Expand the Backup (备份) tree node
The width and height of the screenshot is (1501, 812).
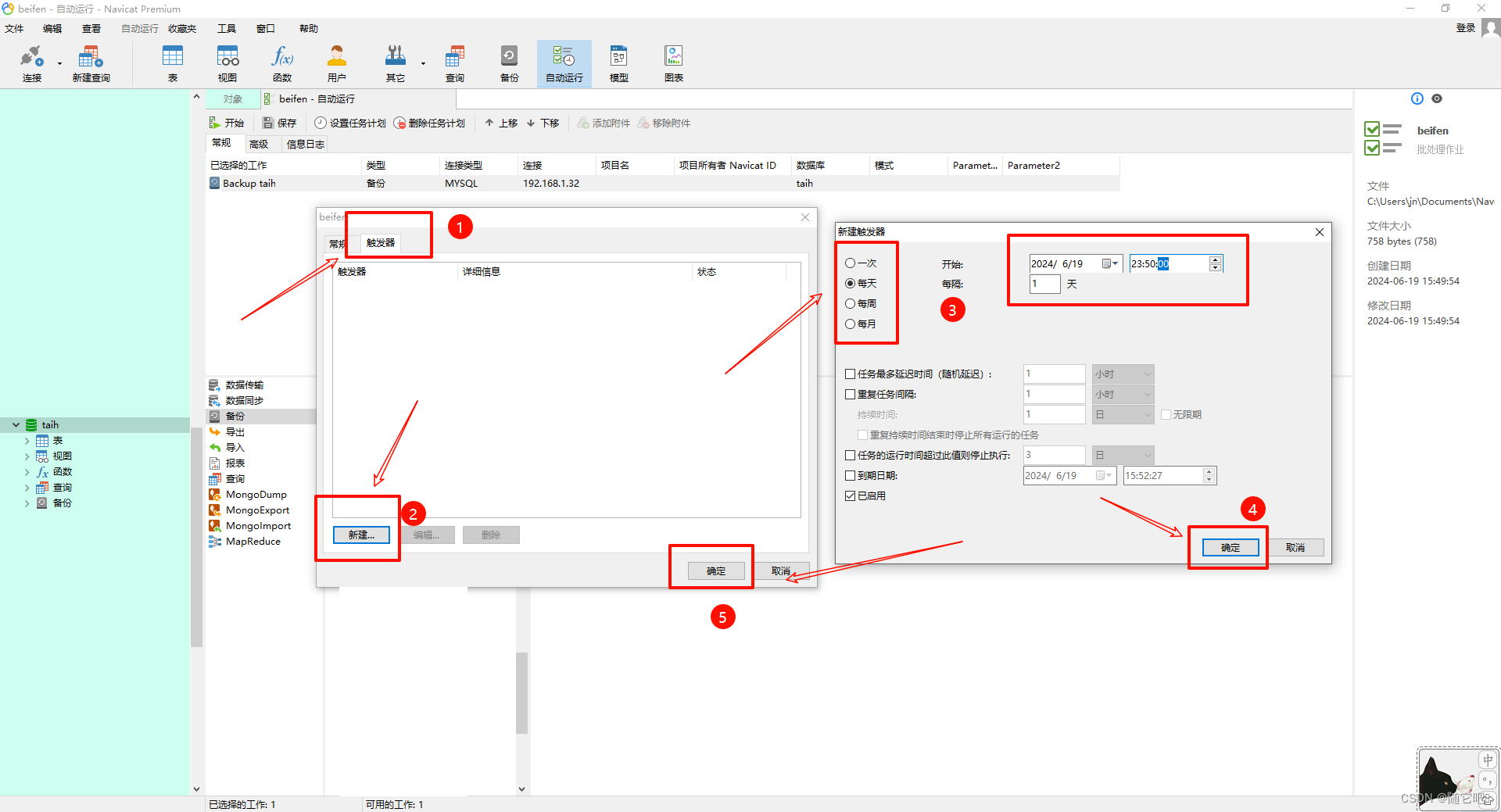(x=27, y=503)
